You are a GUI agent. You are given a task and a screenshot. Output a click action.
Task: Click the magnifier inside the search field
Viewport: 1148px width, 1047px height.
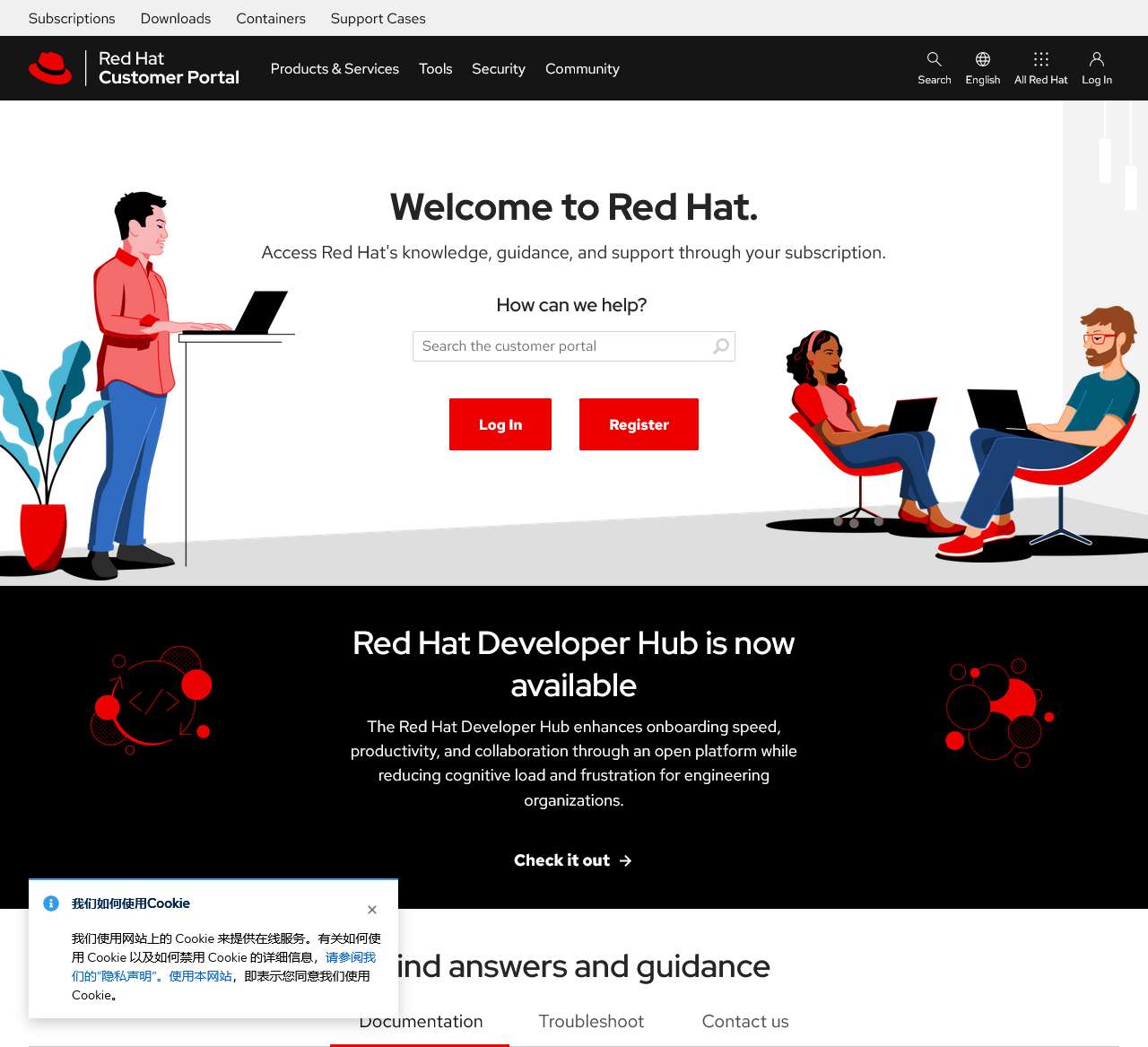tap(720, 345)
